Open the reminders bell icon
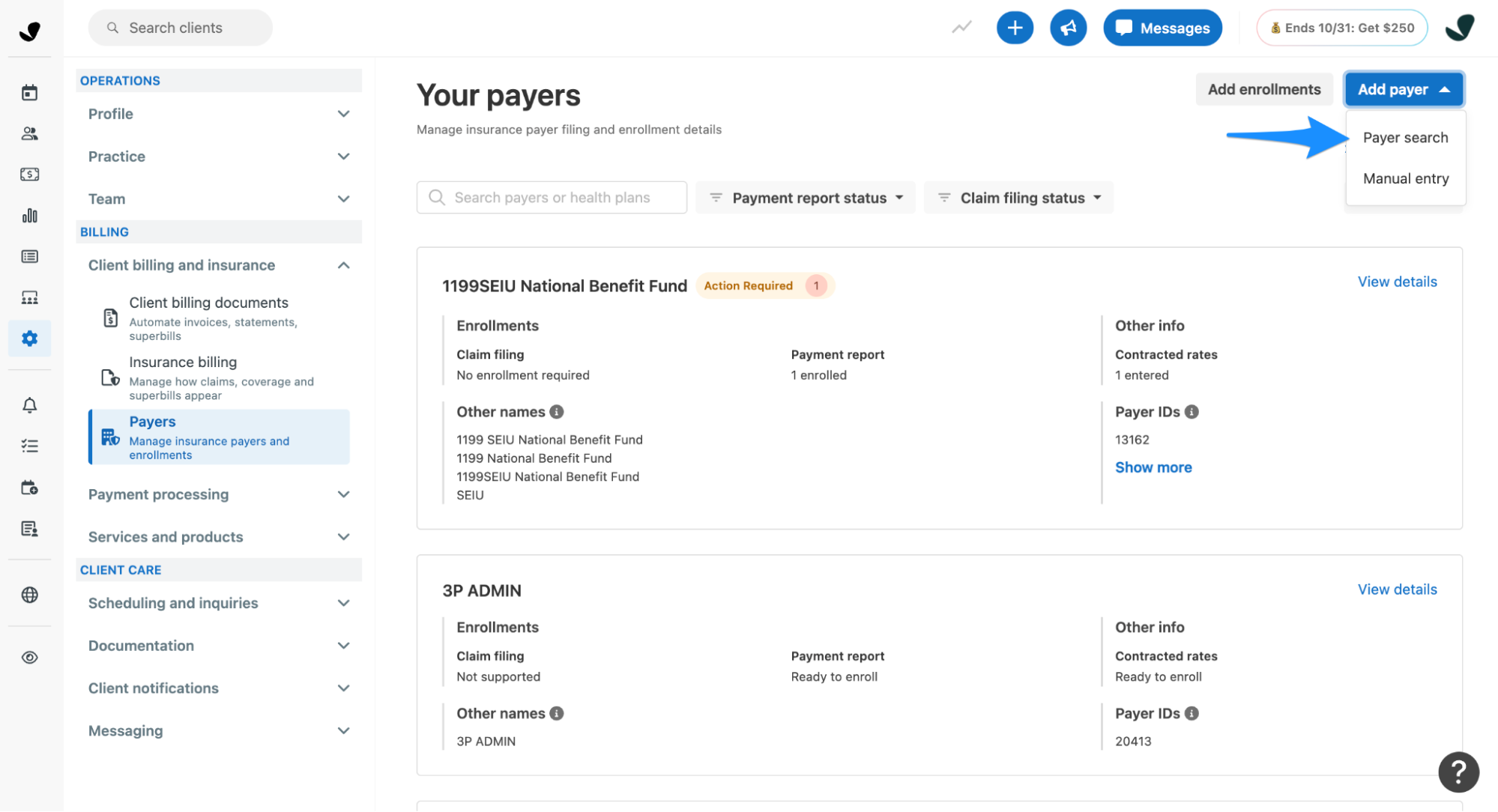The height and width of the screenshot is (812, 1498). 29,405
